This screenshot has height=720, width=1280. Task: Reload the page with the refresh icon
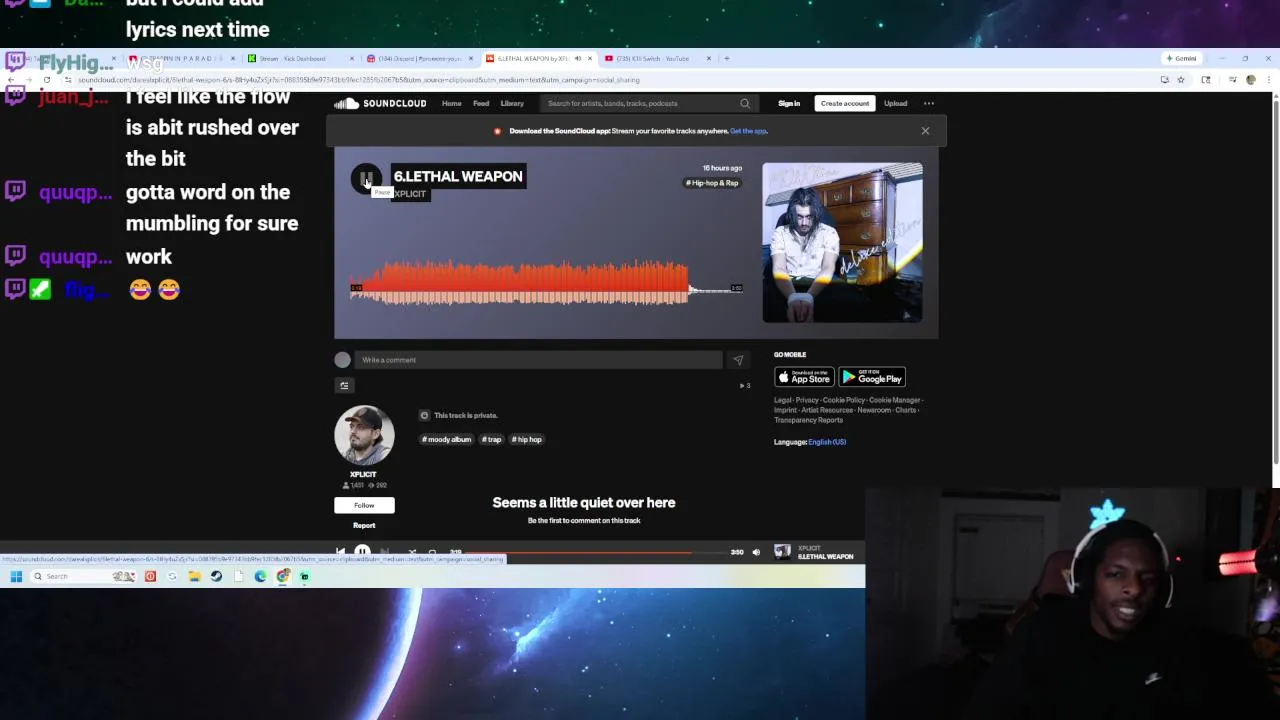(x=46, y=79)
